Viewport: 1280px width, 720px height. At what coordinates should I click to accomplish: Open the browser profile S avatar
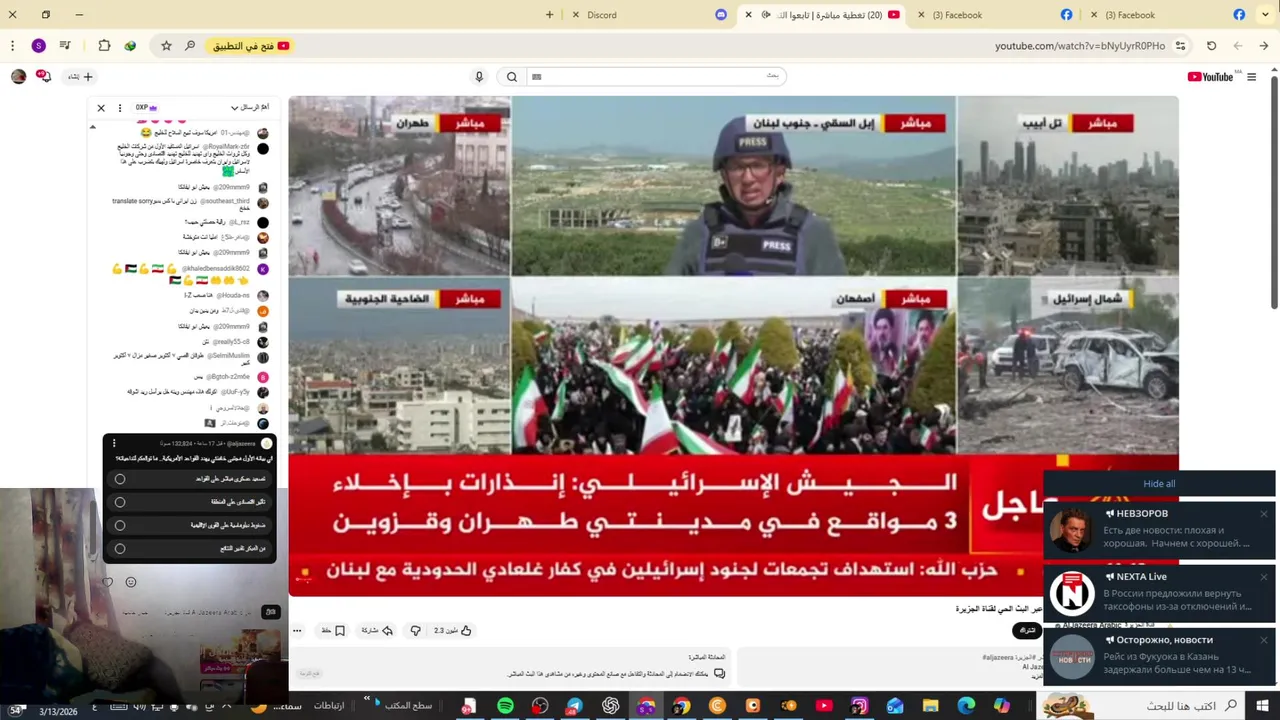click(x=39, y=46)
